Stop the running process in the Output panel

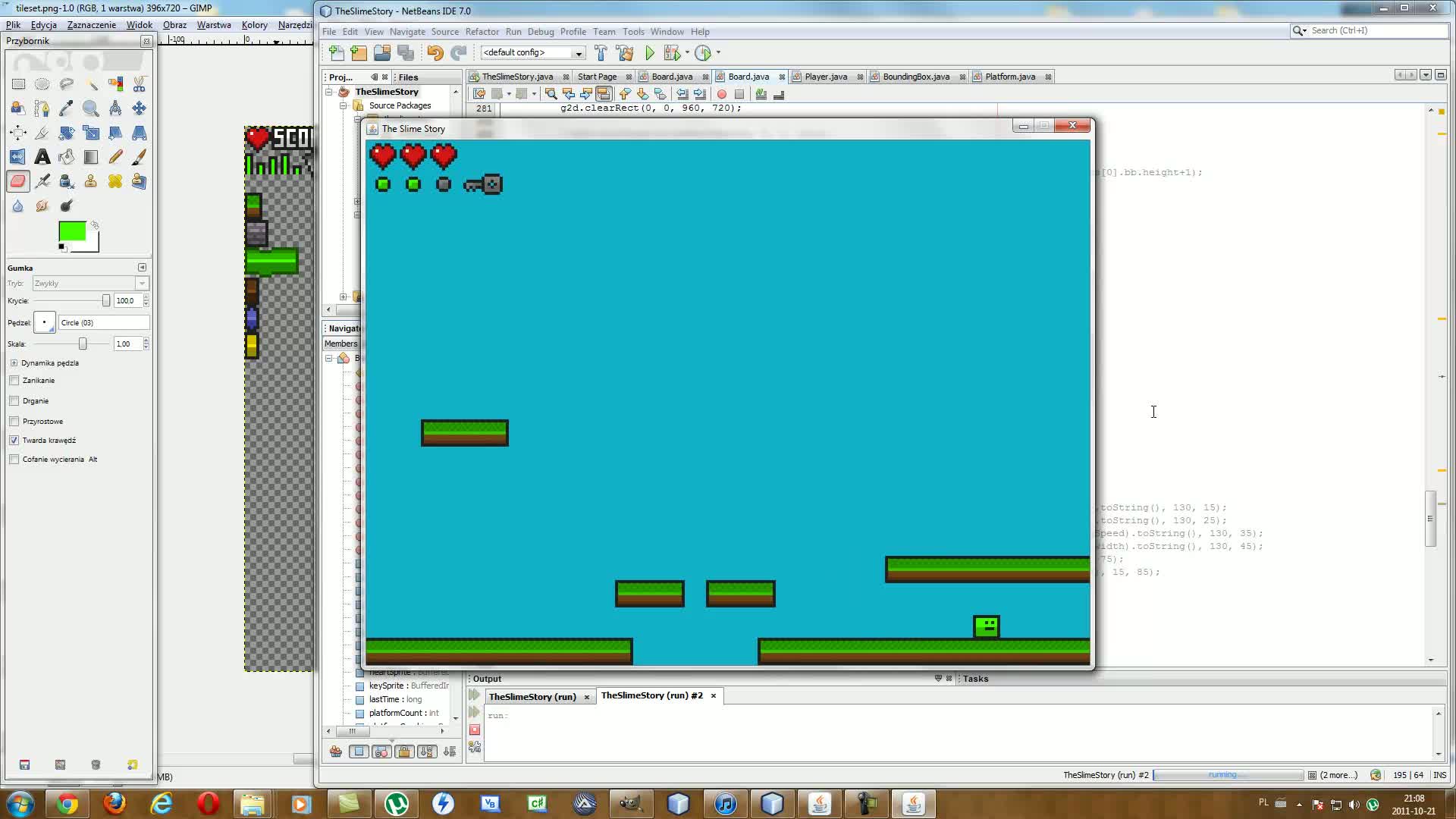tap(475, 730)
